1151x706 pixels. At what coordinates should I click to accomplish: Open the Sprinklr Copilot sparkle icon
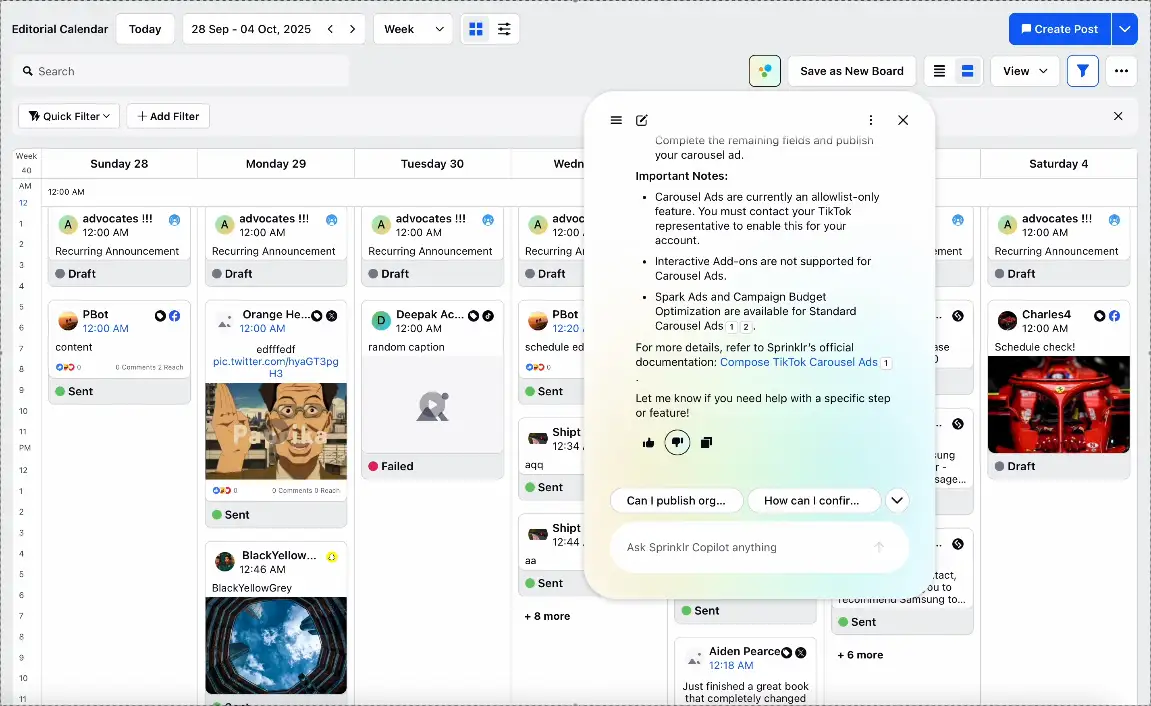click(x=764, y=71)
